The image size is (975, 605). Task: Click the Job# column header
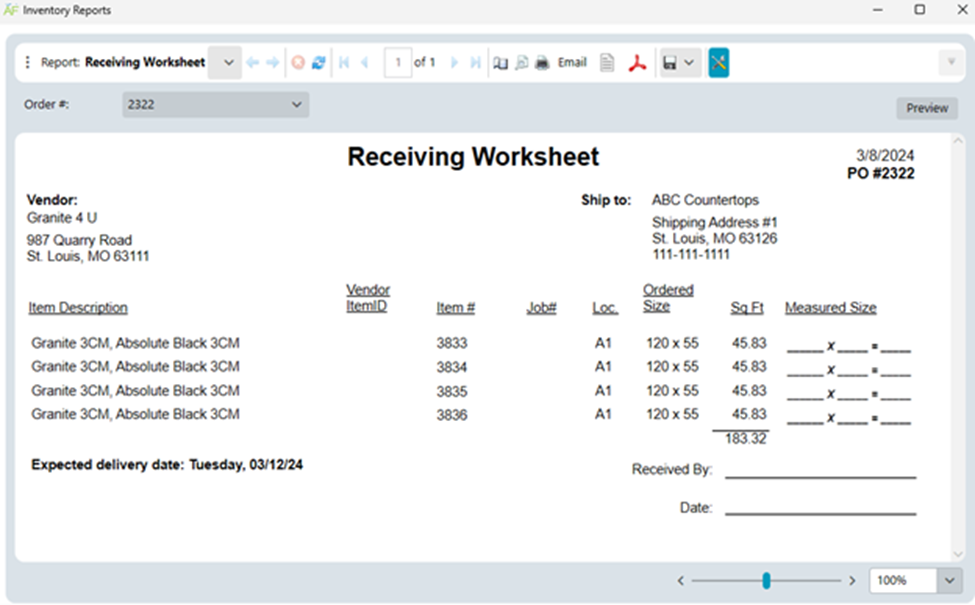tap(541, 308)
